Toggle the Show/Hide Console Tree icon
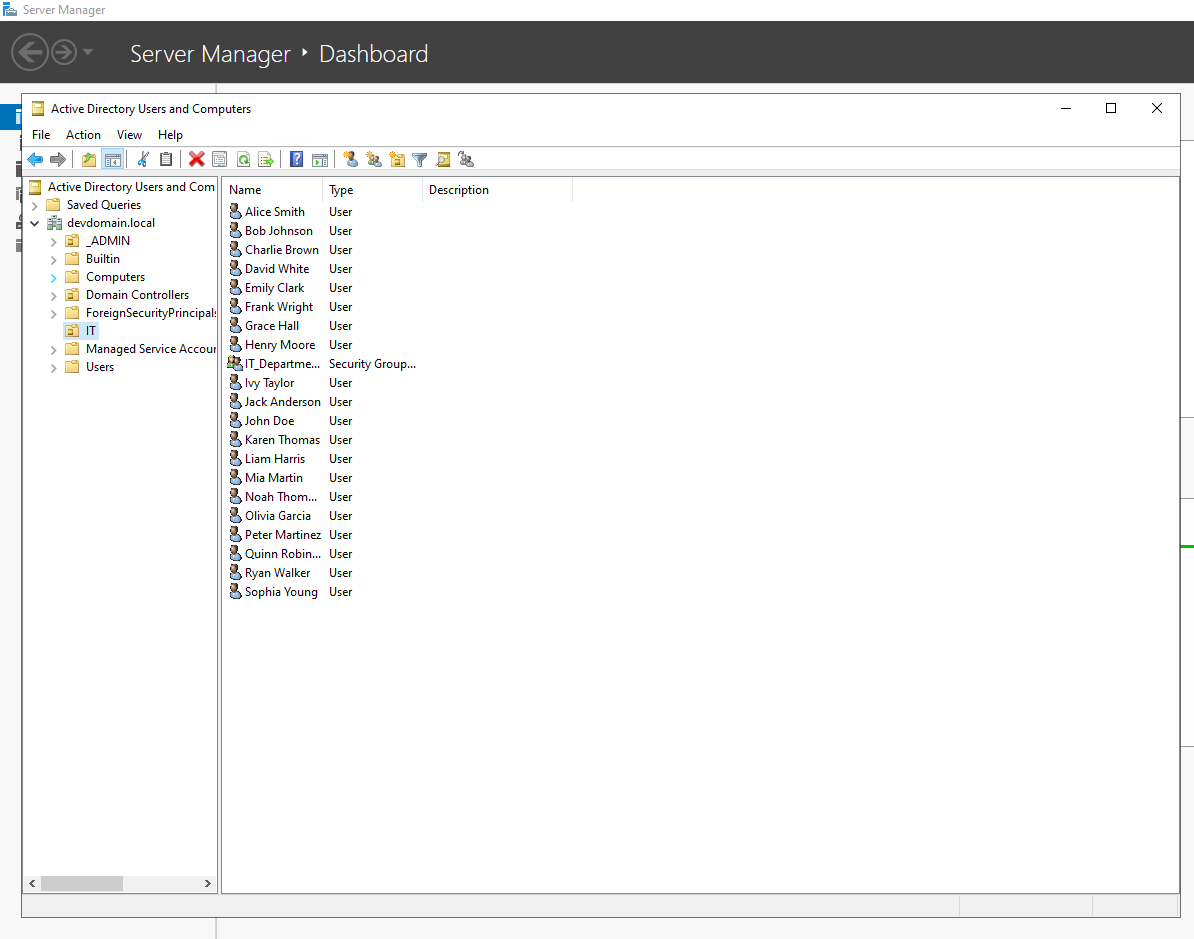This screenshot has width=1194, height=939. (x=113, y=159)
